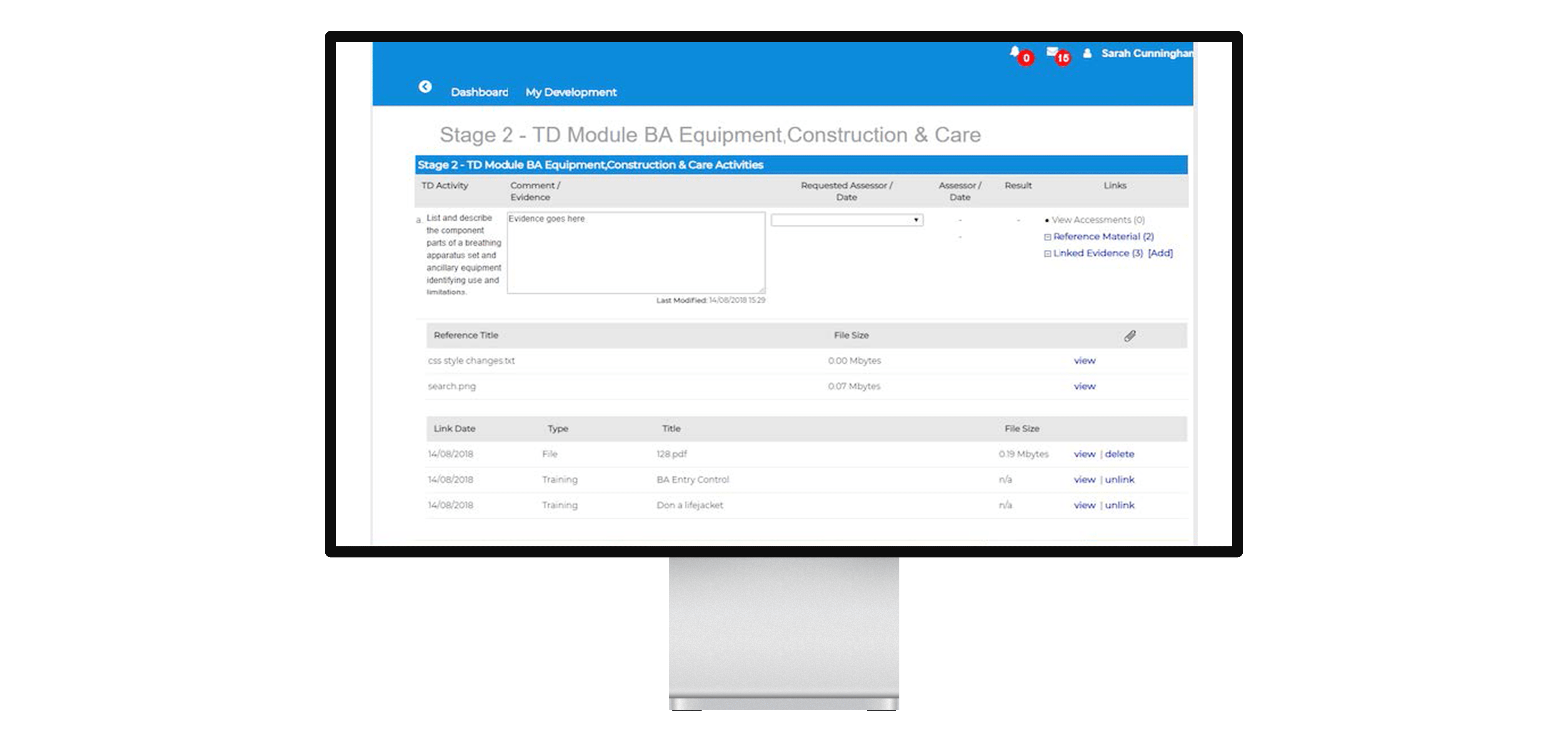Open the My Development menu item
The height and width of the screenshot is (742, 1568).
click(x=571, y=92)
